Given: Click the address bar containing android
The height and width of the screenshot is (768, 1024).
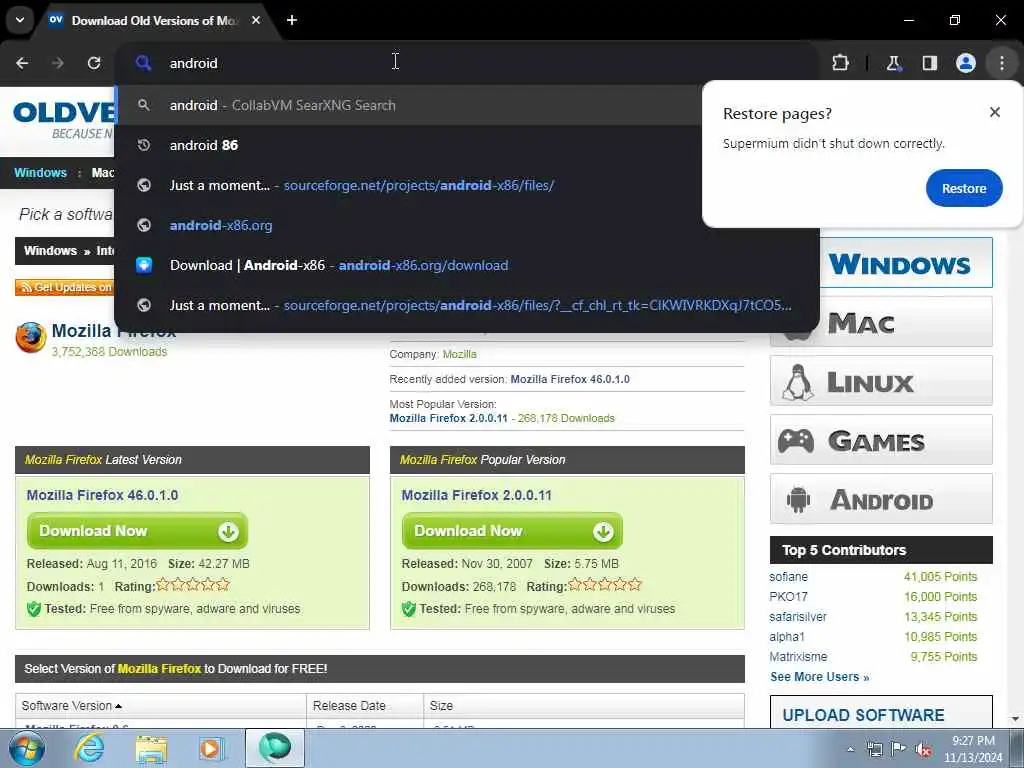Looking at the screenshot, I should [x=468, y=63].
